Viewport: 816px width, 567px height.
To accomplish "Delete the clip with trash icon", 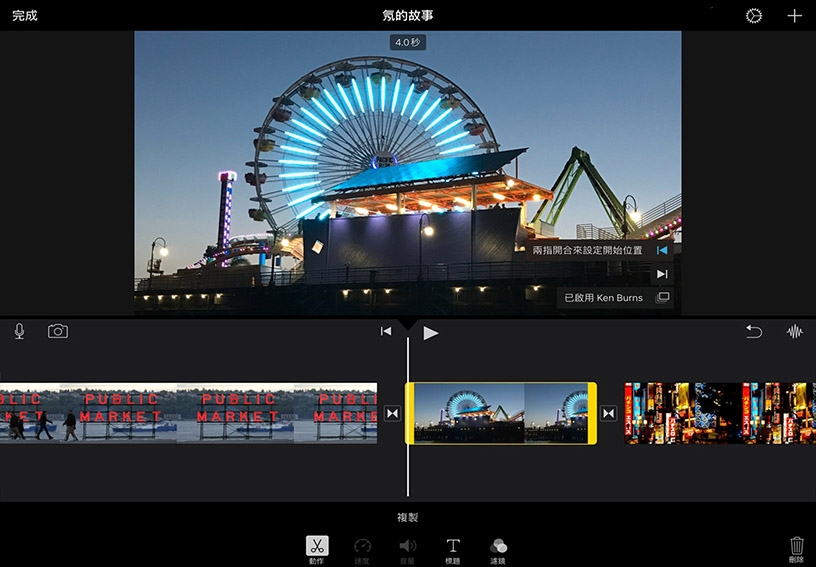I will tap(796, 548).
